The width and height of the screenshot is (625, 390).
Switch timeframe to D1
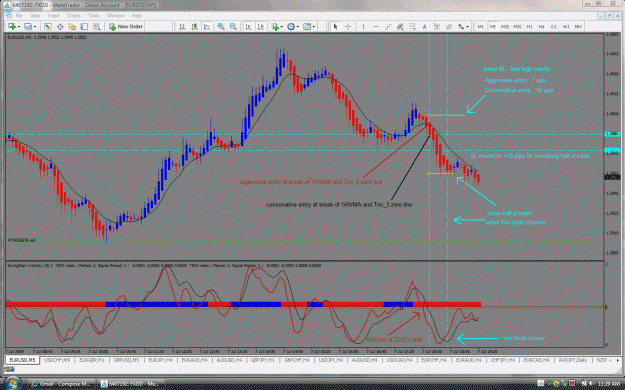554,27
